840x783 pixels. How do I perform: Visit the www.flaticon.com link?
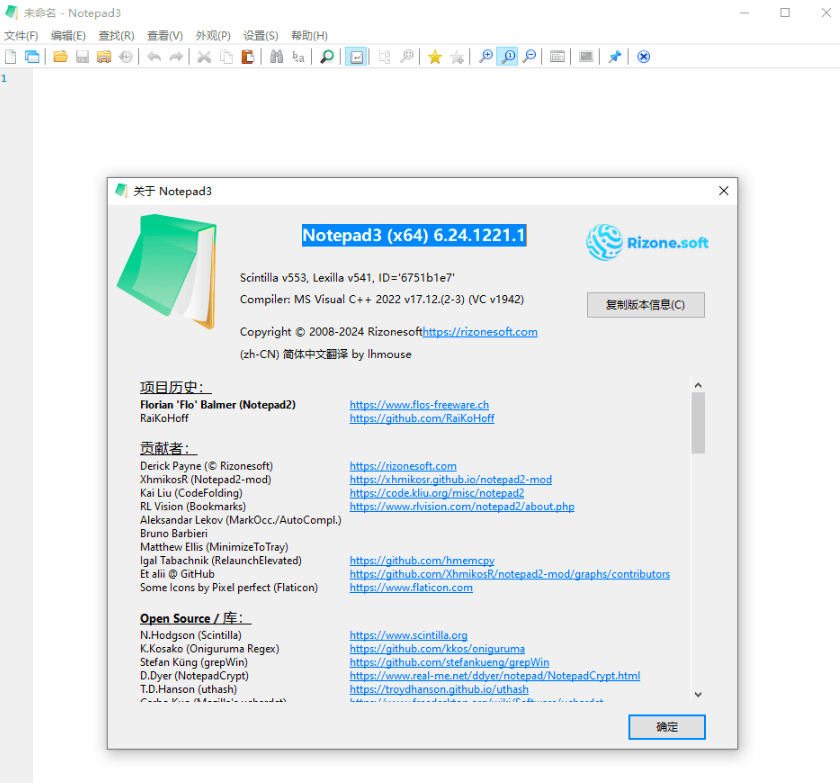tap(411, 588)
